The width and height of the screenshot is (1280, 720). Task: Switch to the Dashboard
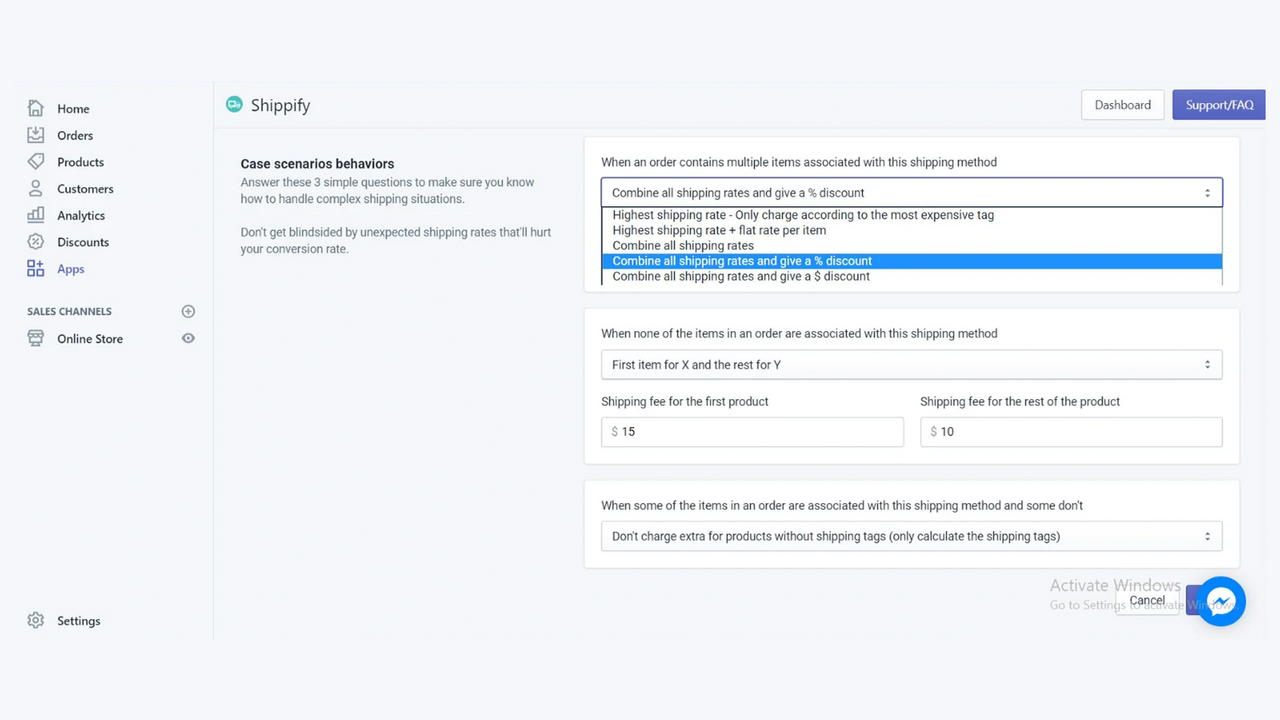[1122, 104]
